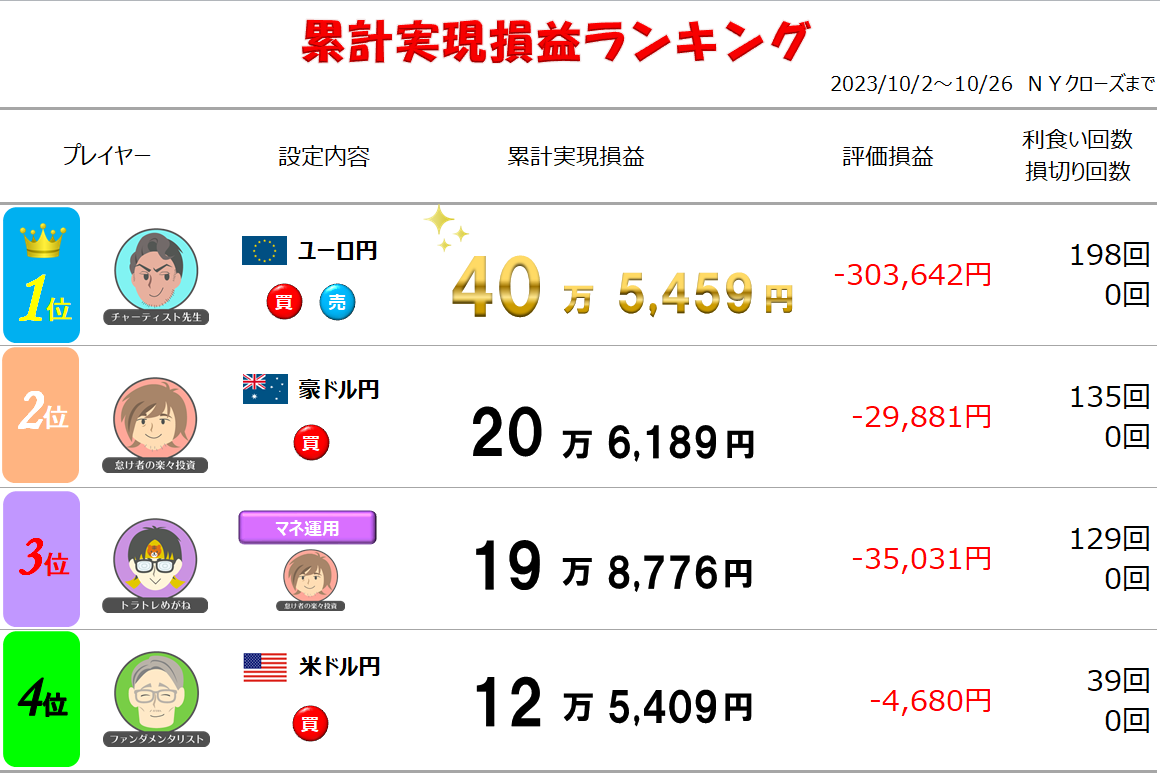Click the 累計実現損益 column header
This screenshot has width=1160, height=776.
tap(576, 156)
